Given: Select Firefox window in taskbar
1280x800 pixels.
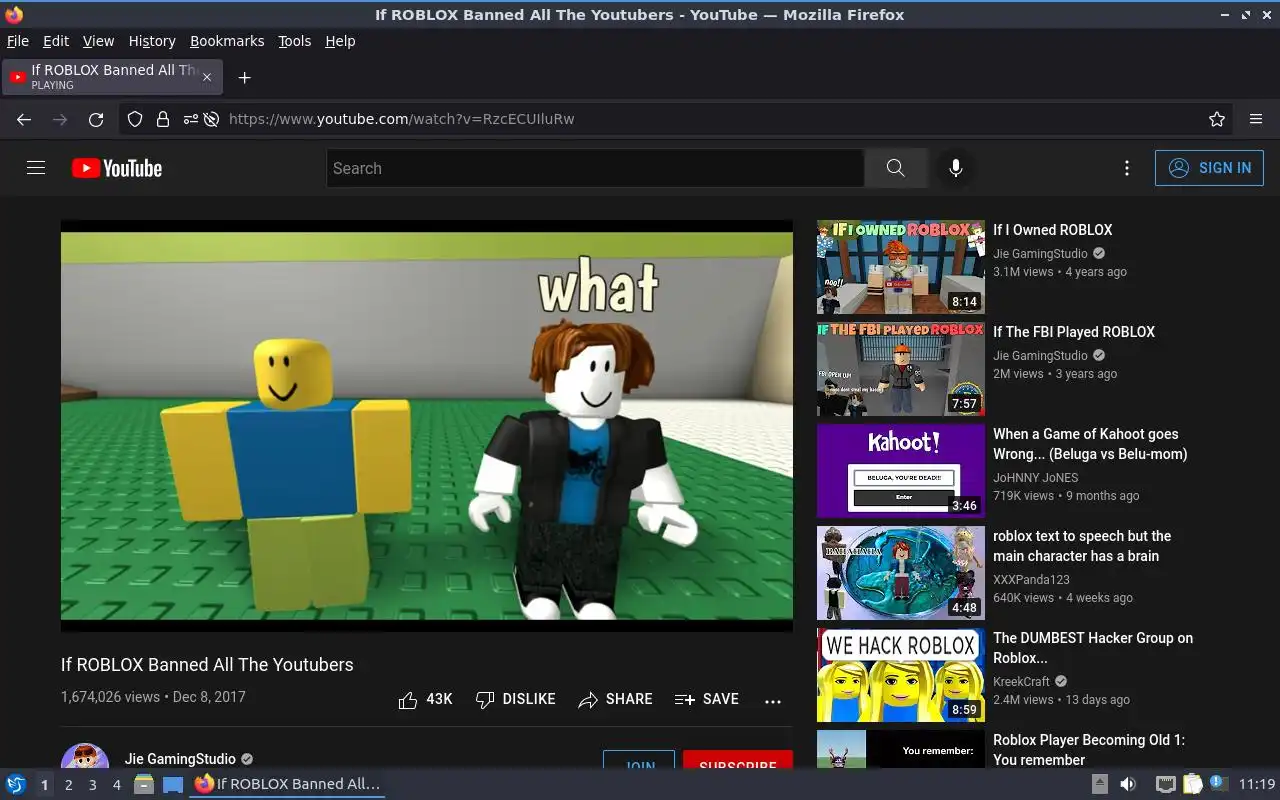Looking at the screenshot, I should (x=288, y=784).
